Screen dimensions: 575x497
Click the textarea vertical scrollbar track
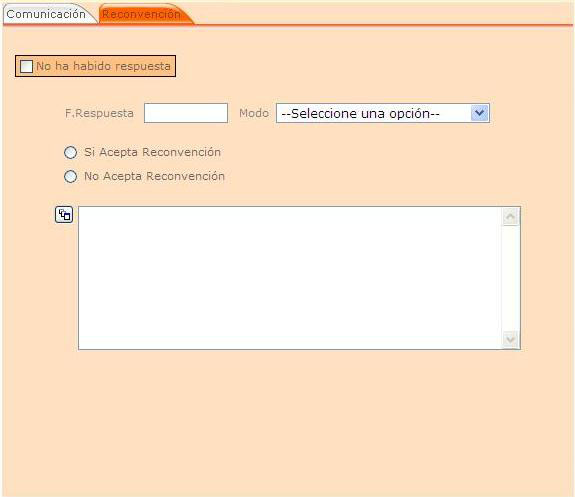[x=510, y=278]
